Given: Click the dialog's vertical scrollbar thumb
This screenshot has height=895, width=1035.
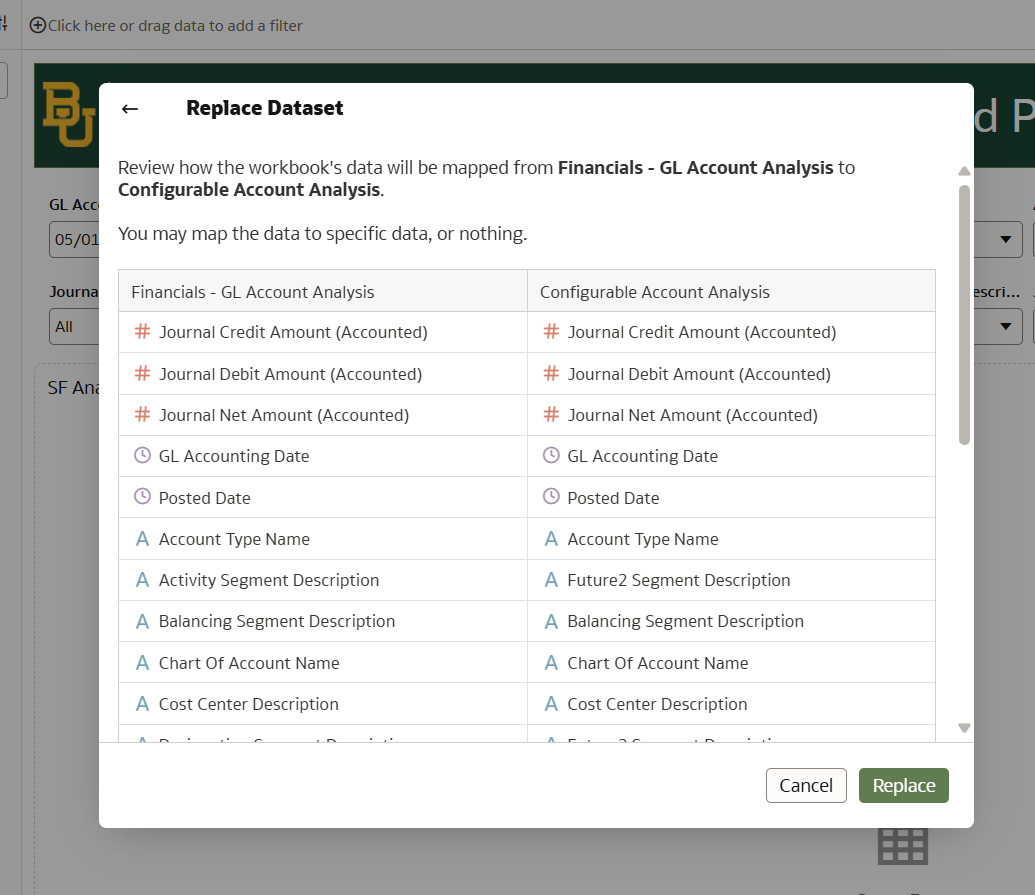Looking at the screenshot, I should pos(964,315).
